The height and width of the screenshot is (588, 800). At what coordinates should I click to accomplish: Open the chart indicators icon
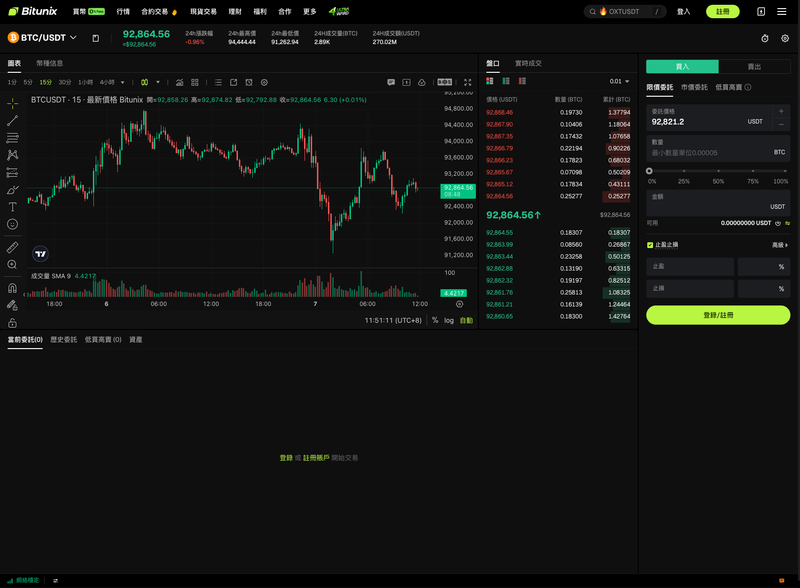tap(180, 82)
